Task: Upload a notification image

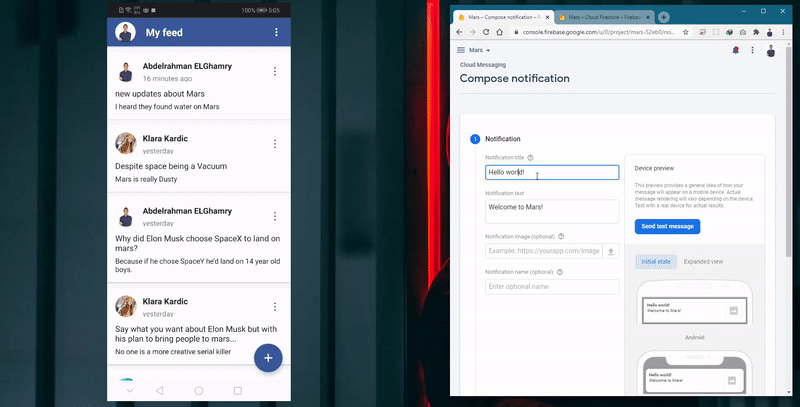Action: [611, 251]
